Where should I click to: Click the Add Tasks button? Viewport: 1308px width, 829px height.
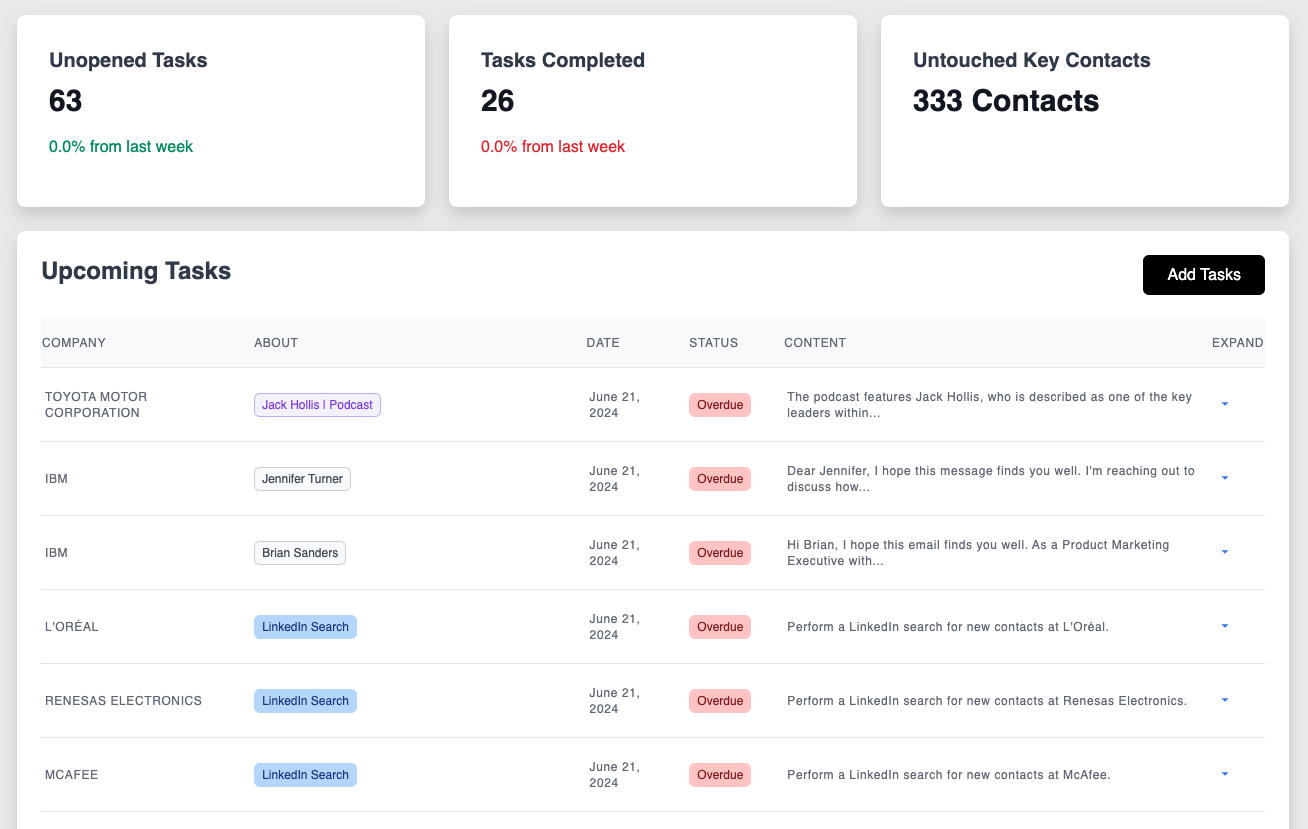point(1203,275)
